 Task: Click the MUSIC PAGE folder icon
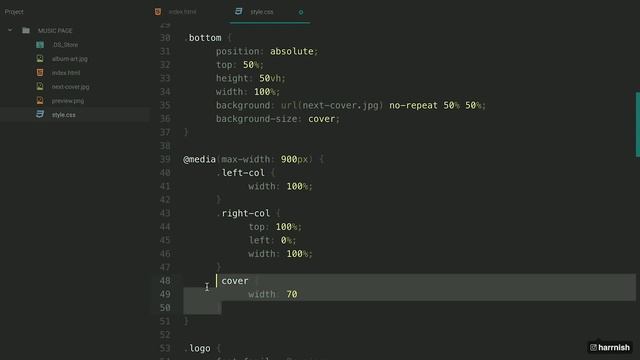26,30
